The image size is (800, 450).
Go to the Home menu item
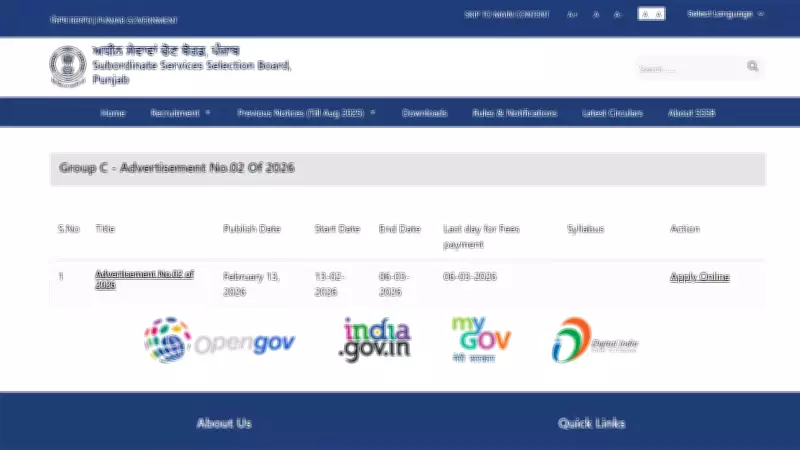click(x=113, y=113)
